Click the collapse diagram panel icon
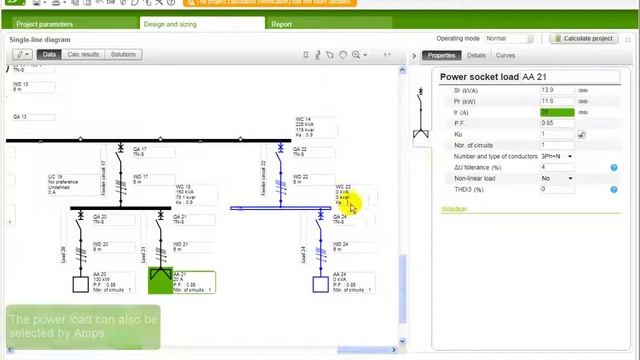 (x=387, y=55)
